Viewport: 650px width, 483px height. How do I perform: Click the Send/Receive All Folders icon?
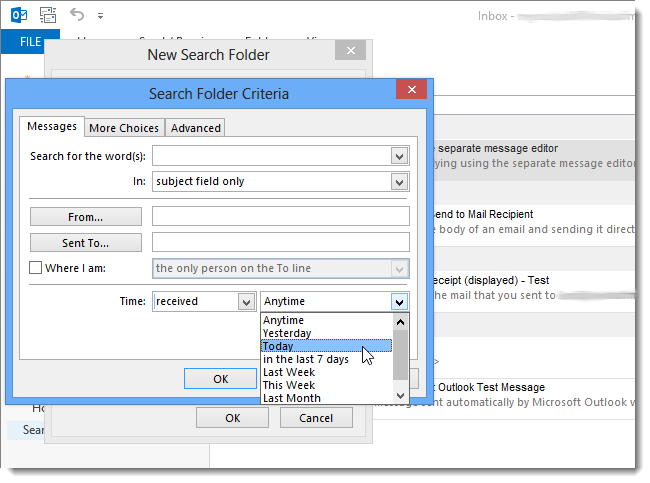(48, 15)
